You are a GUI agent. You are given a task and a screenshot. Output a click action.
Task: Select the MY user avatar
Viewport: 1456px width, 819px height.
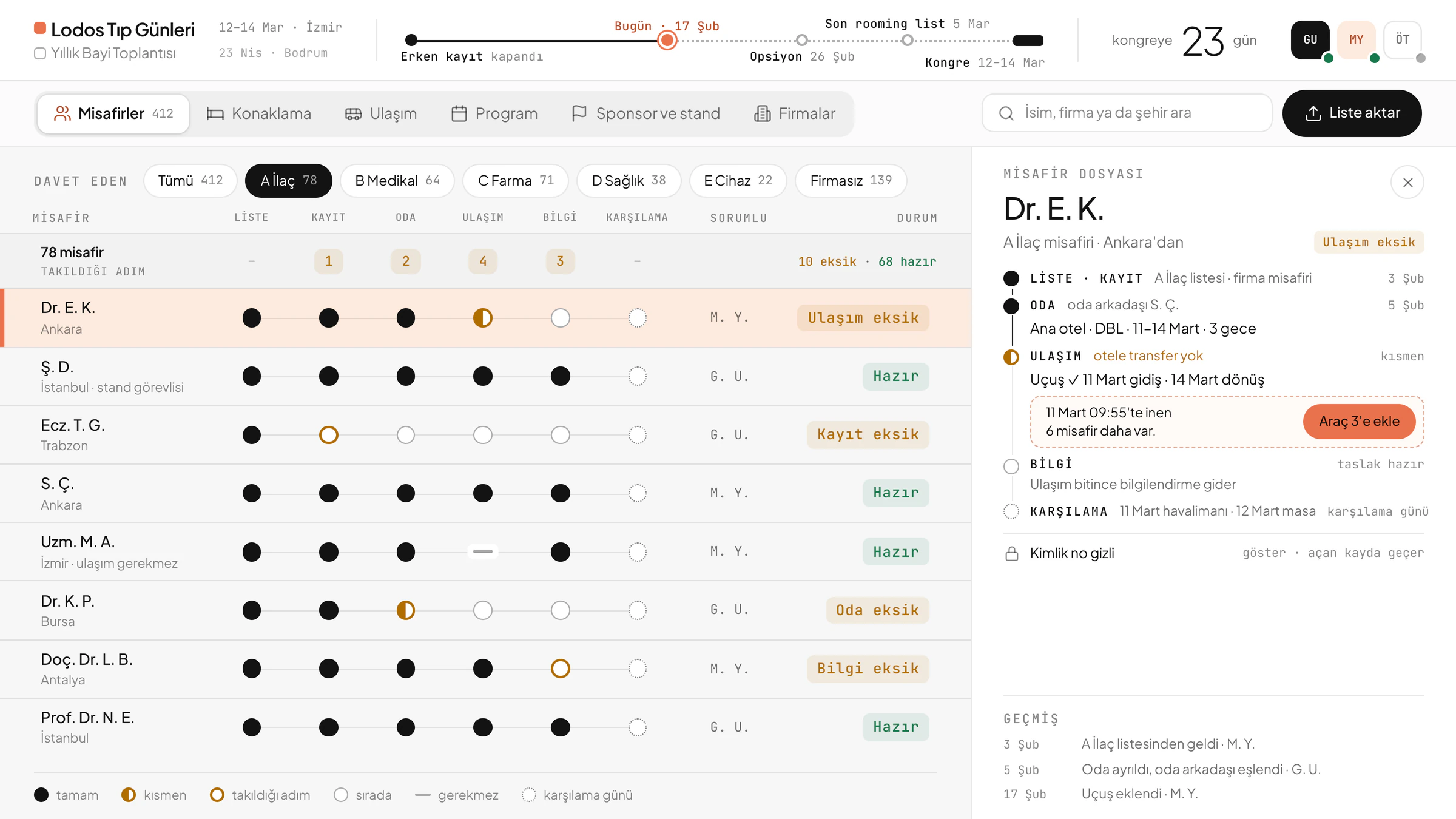point(1356,39)
